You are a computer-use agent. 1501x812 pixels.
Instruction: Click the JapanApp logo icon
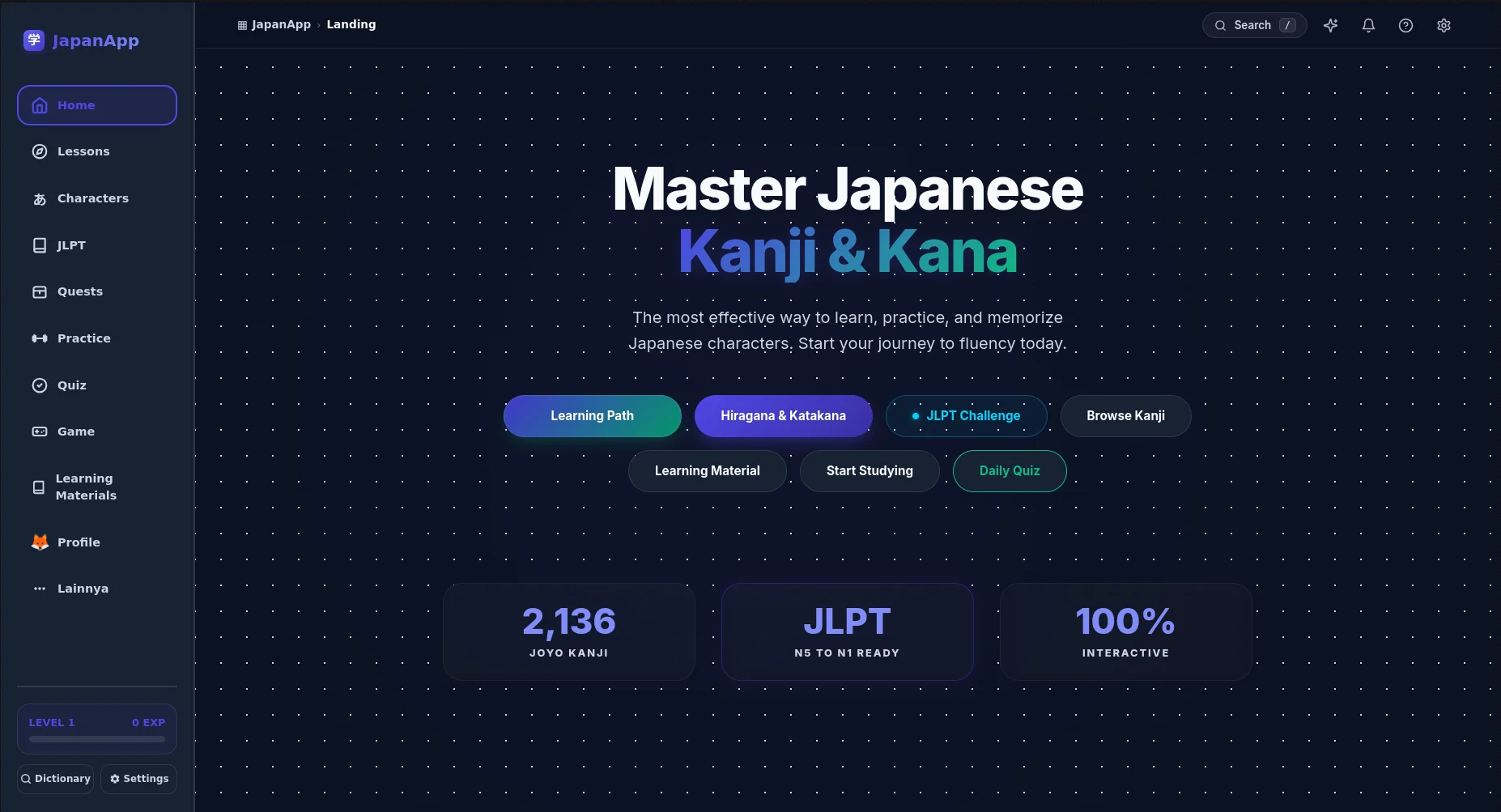34,40
